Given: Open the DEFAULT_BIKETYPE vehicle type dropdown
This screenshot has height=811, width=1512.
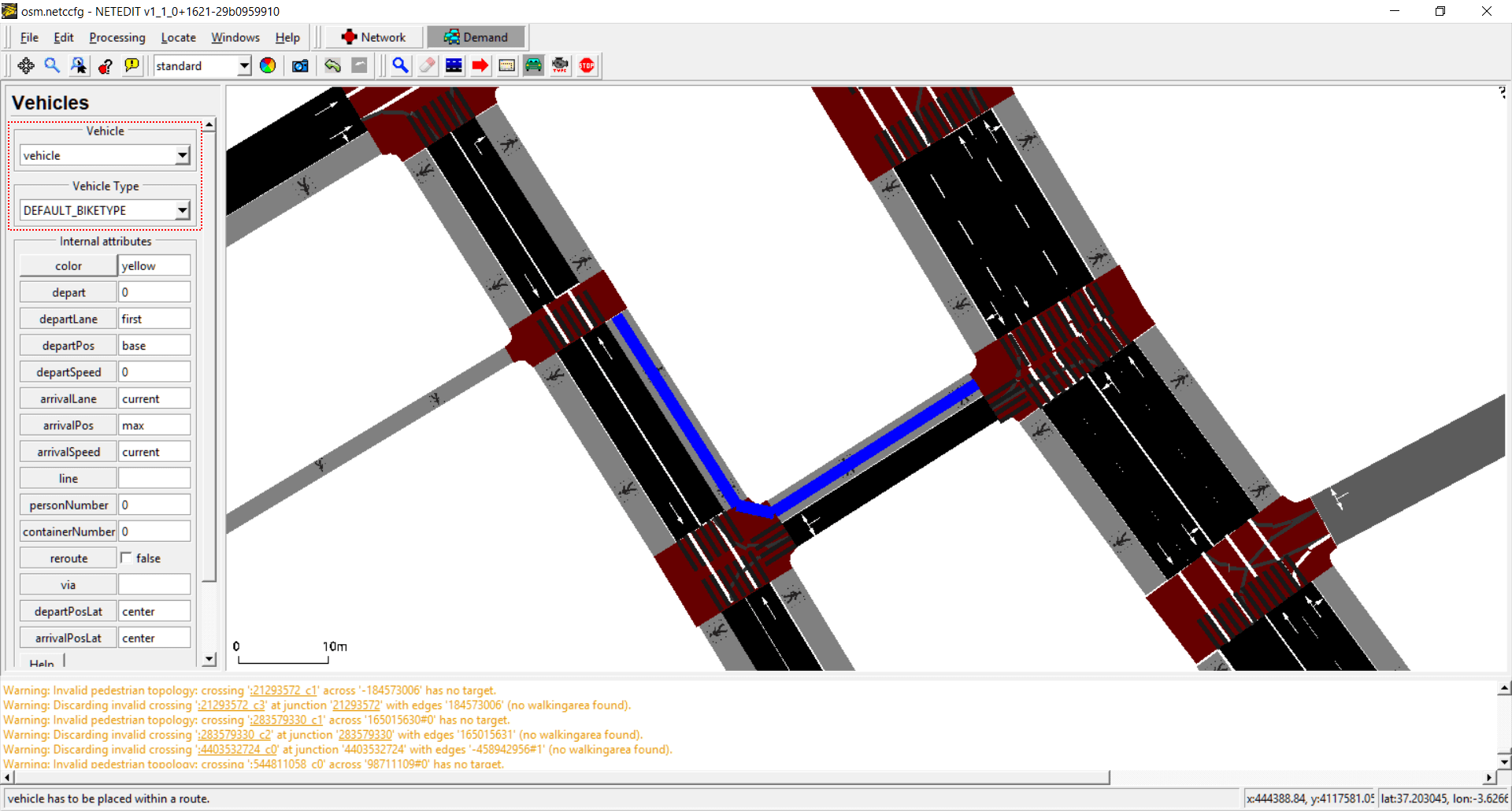Looking at the screenshot, I should [x=183, y=211].
